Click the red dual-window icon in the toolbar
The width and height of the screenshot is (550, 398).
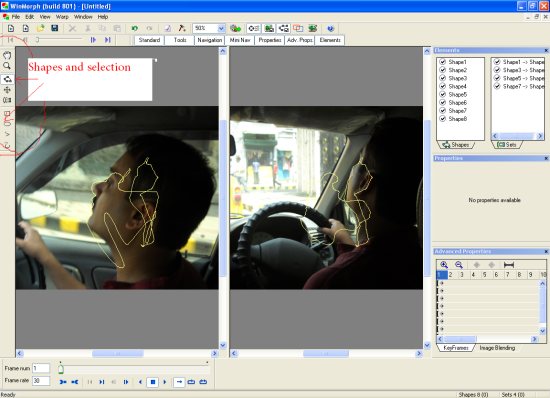click(298, 28)
